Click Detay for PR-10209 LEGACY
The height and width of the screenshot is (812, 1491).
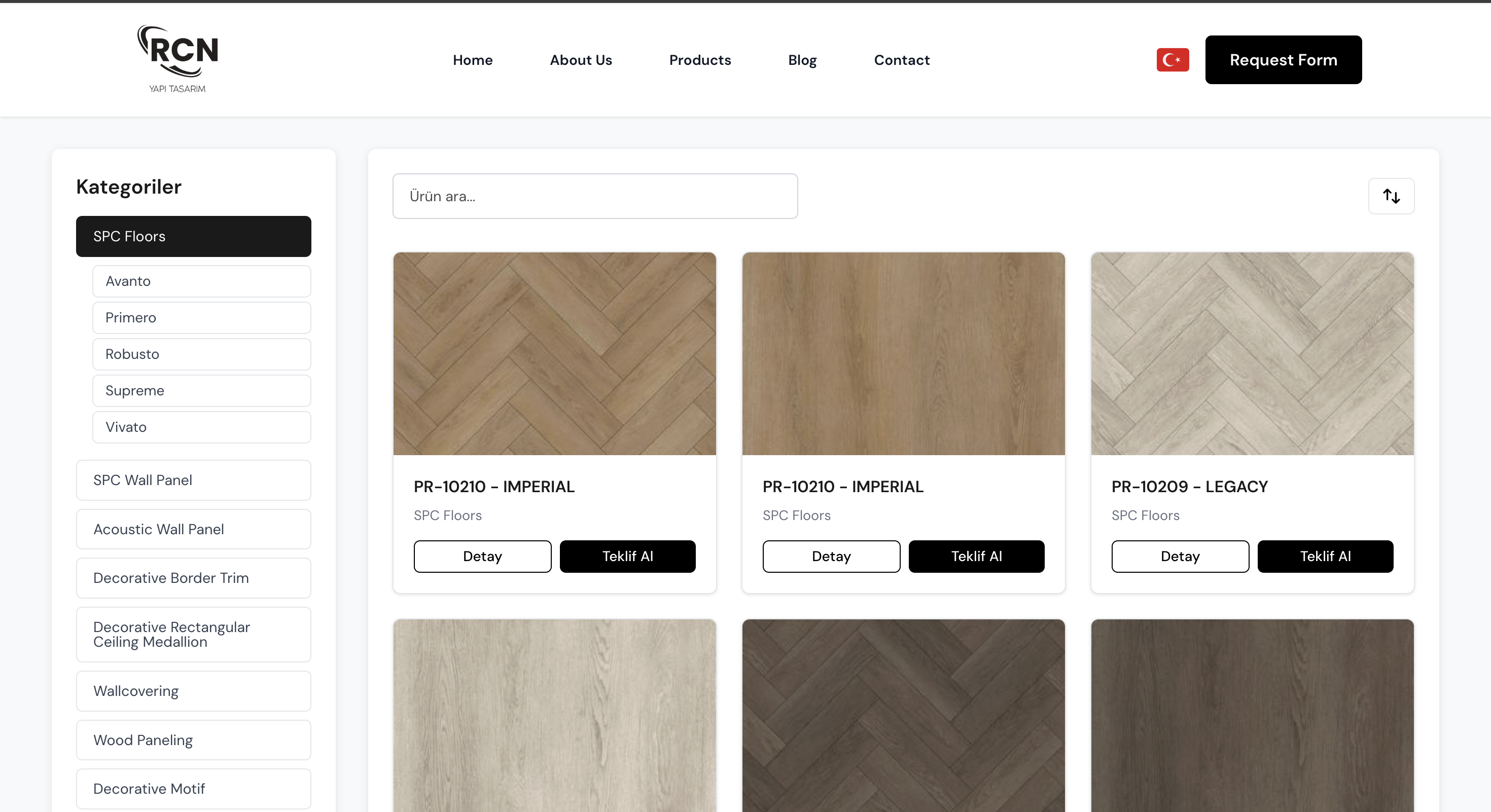[x=1180, y=556]
